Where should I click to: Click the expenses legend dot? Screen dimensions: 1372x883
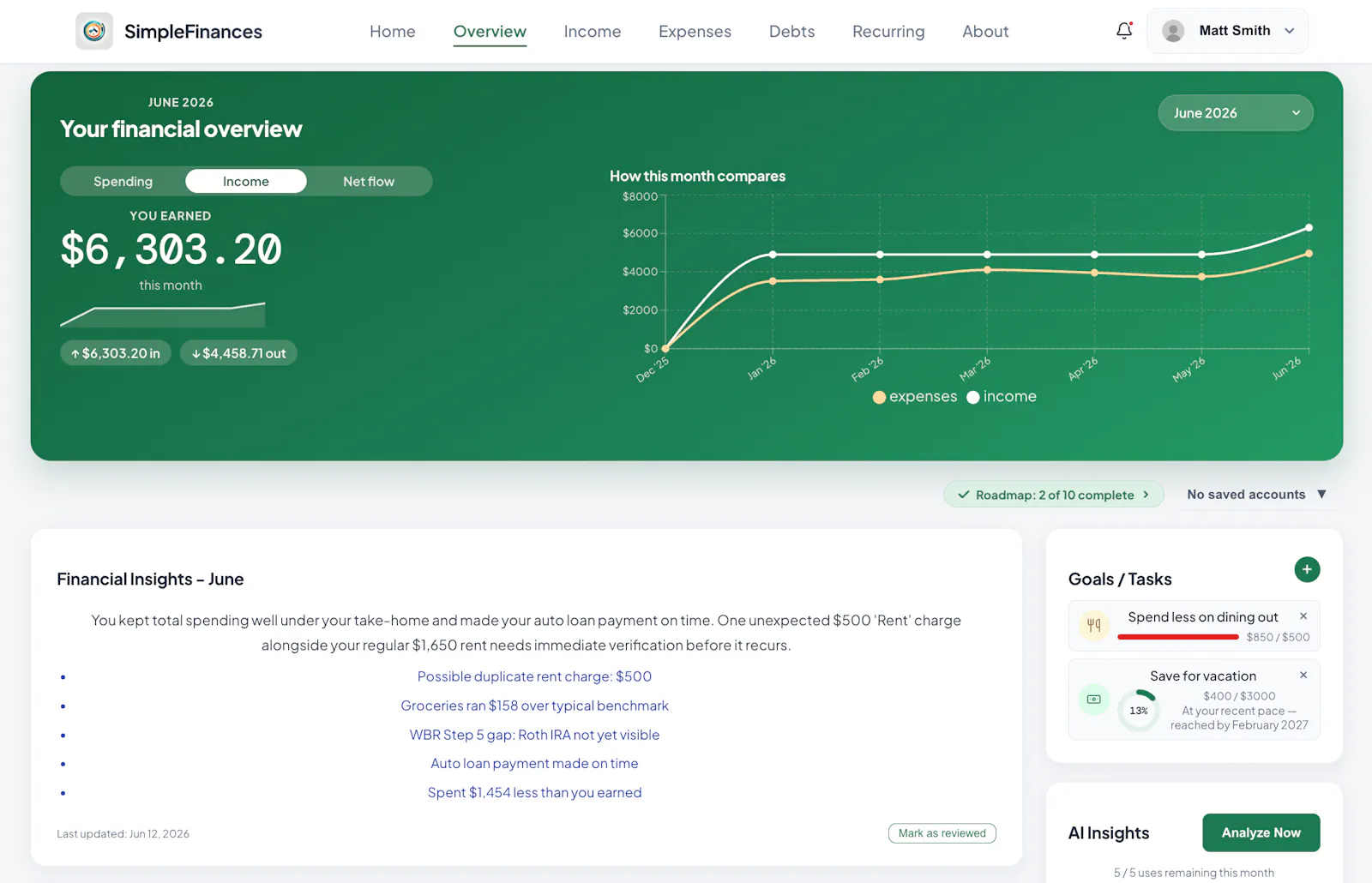(x=879, y=397)
